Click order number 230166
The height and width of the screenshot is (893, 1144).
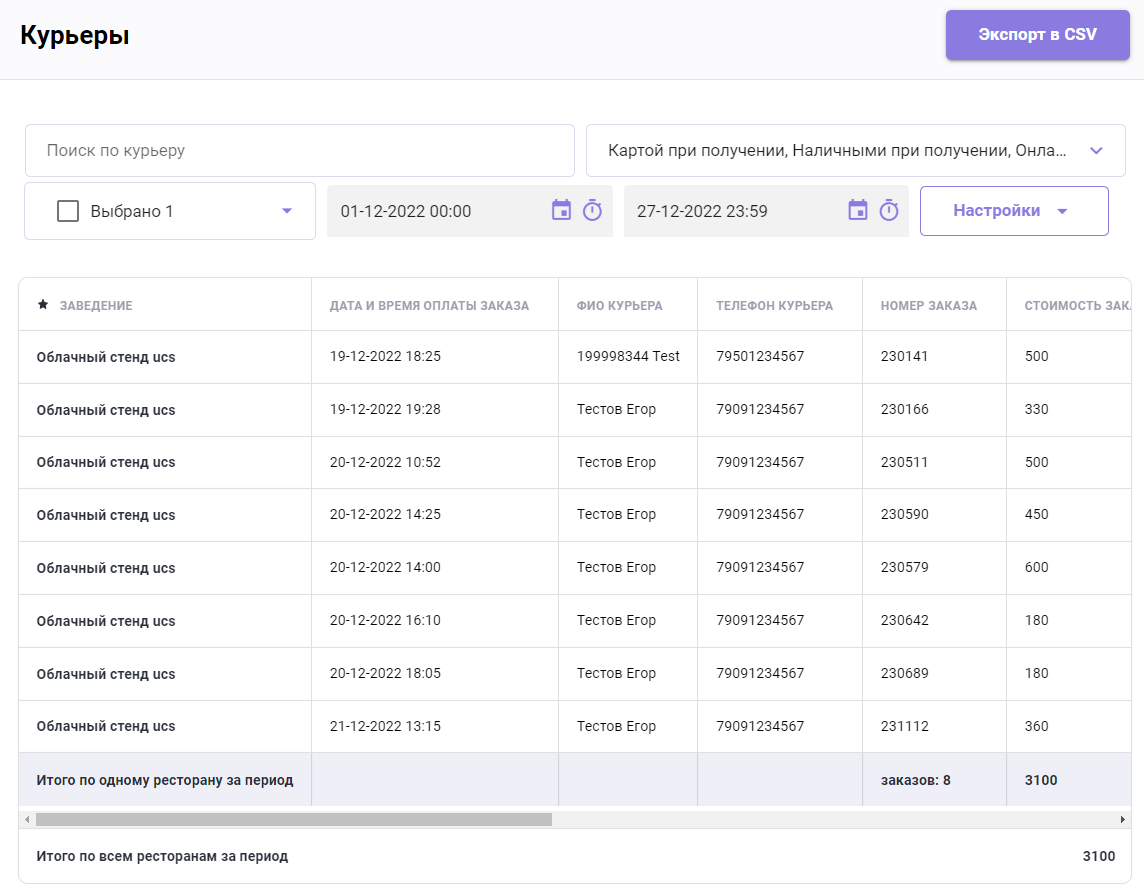905,409
